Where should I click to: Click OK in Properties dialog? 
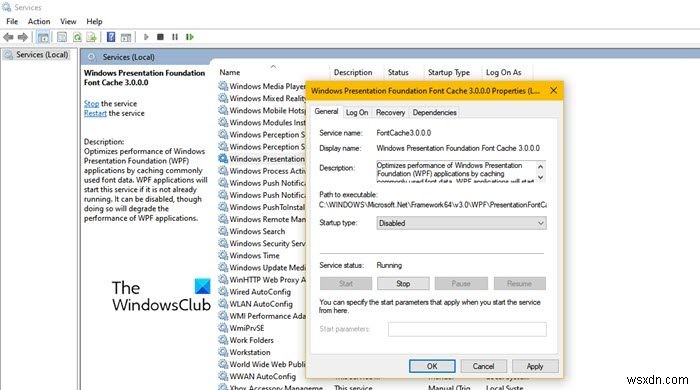432,366
